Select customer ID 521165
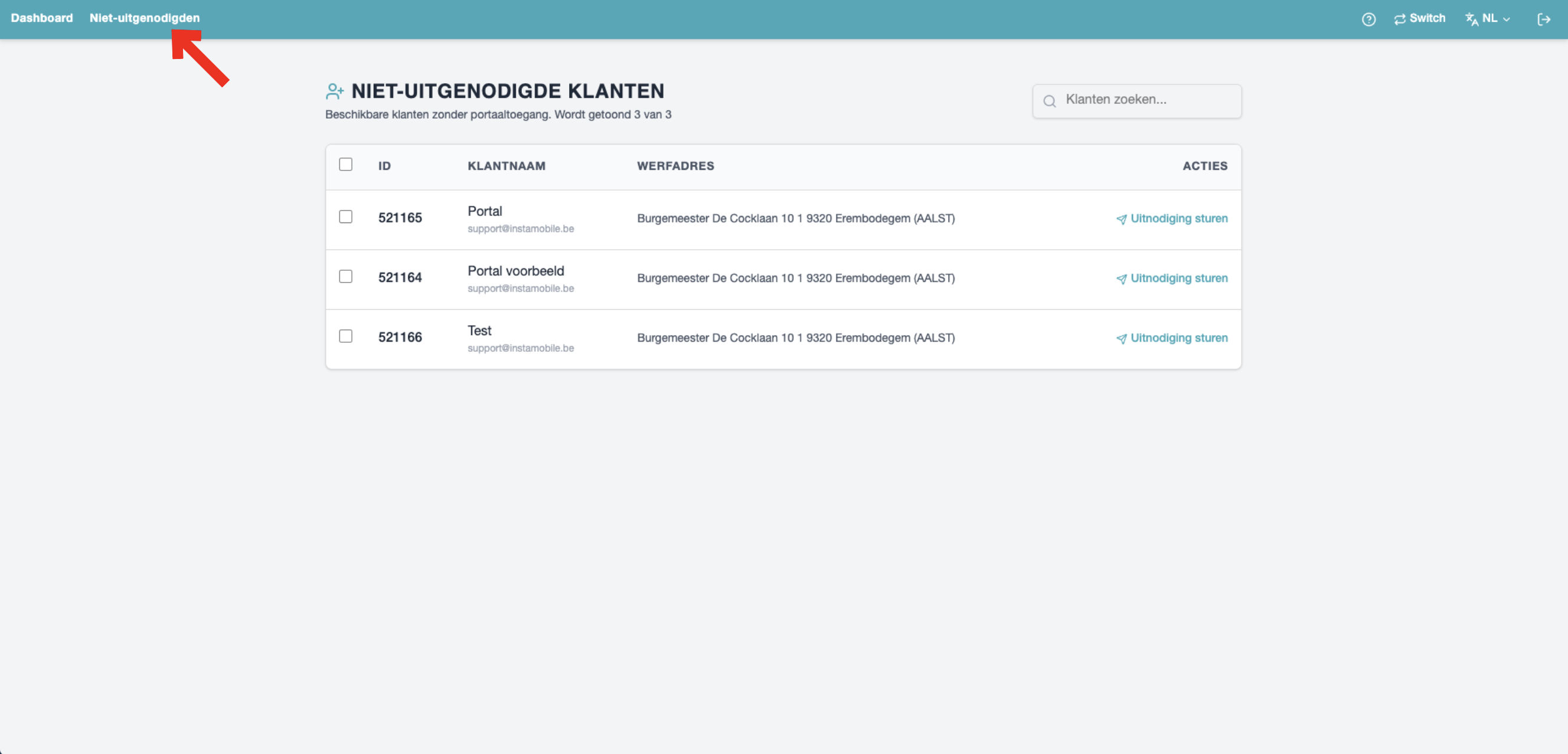 400,218
